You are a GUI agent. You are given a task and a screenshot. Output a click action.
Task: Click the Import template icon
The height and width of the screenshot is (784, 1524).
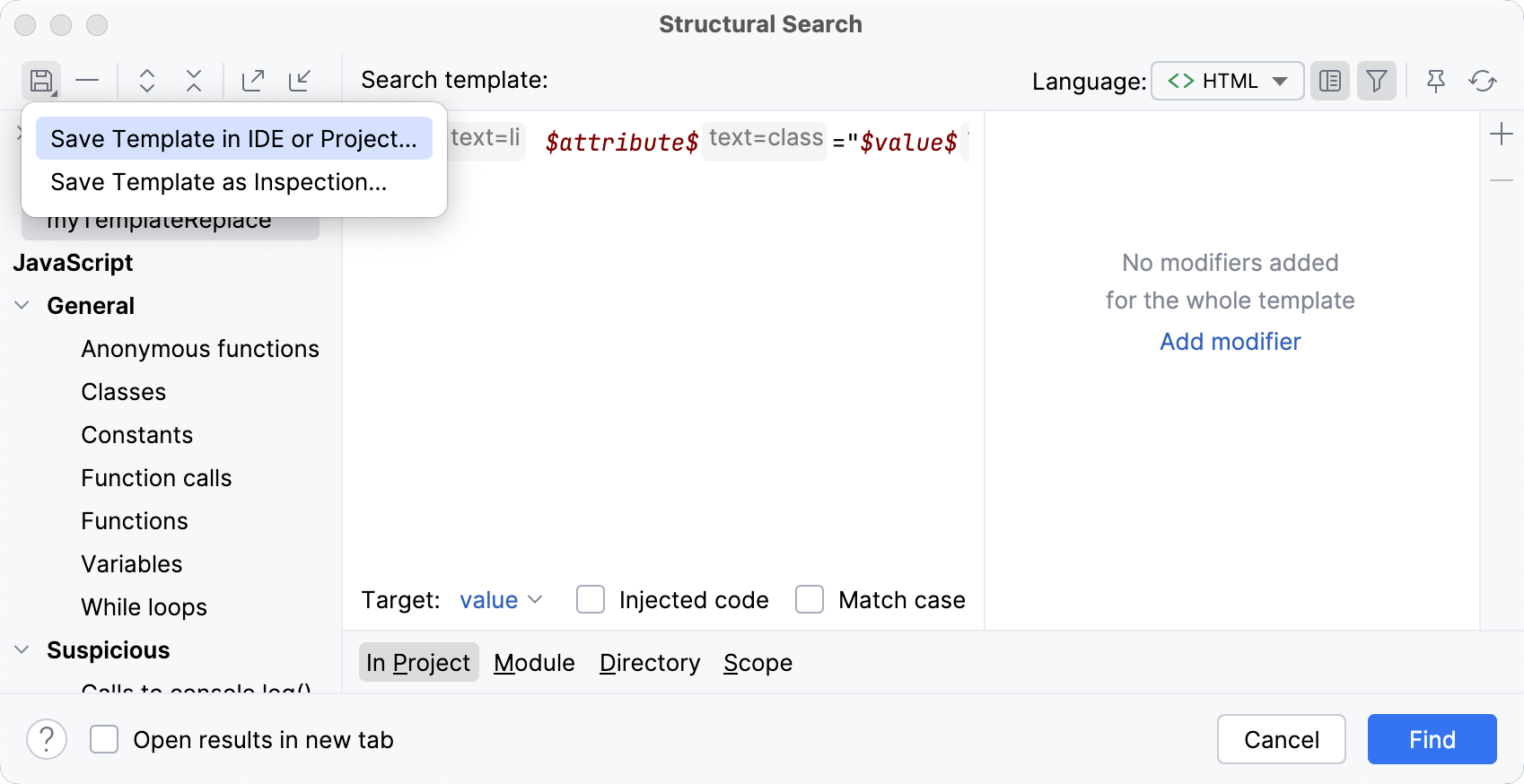point(300,81)
